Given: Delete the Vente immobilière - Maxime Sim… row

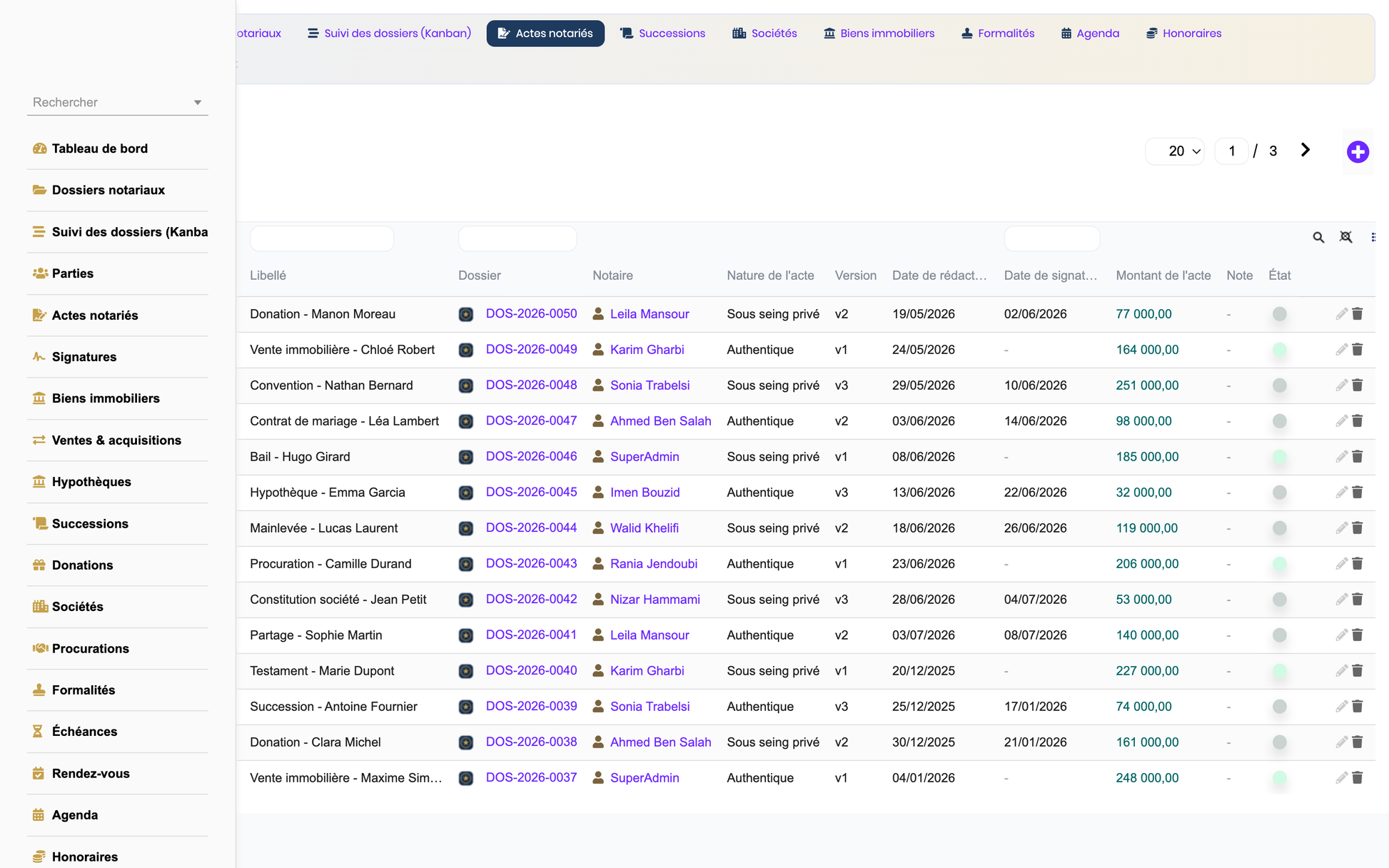Looking at the screenshot, I should pyautogui.click(x=1358, y=778).
